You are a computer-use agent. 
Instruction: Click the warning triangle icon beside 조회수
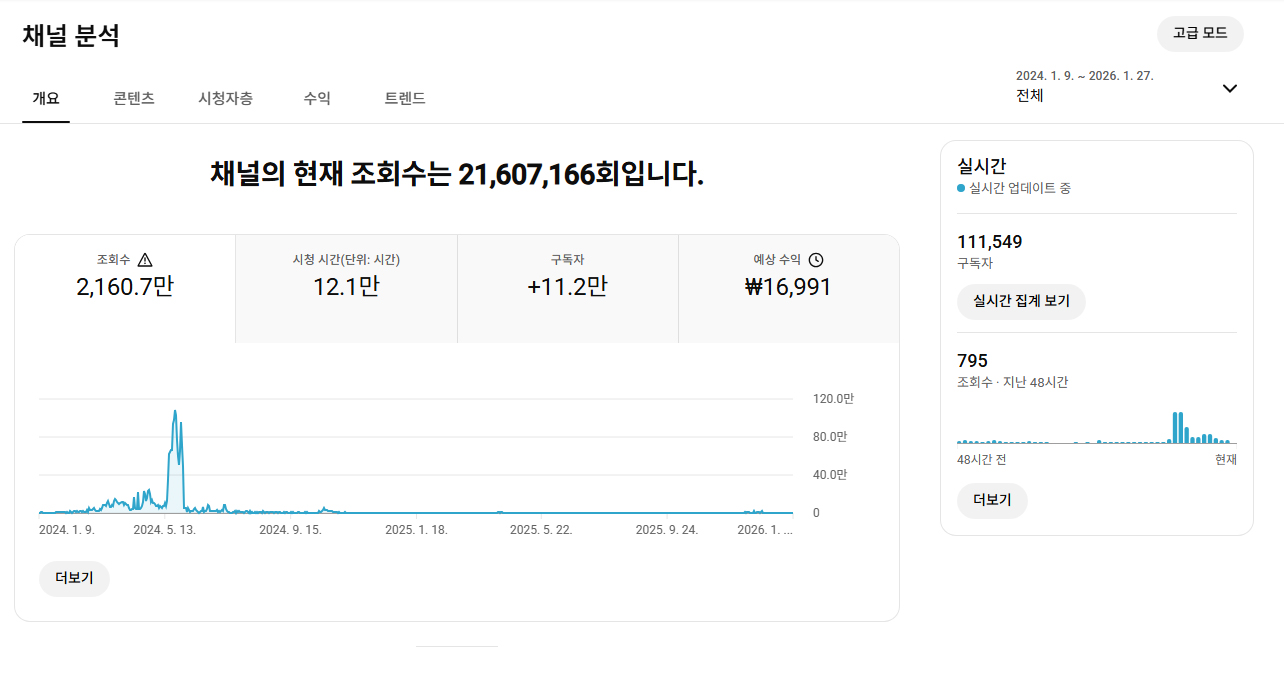point(145,260)
